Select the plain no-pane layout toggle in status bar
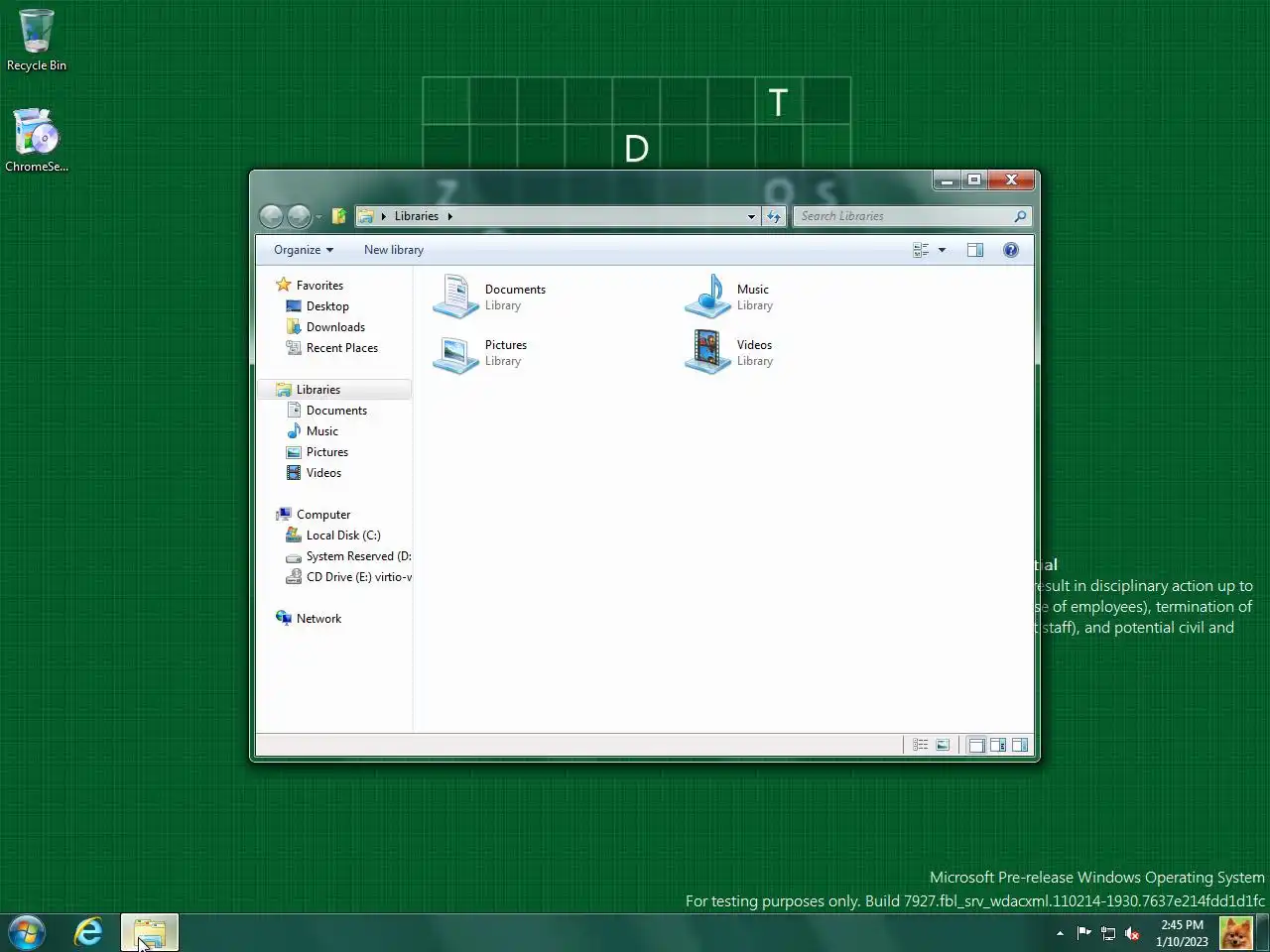 (x=976, y=745)
